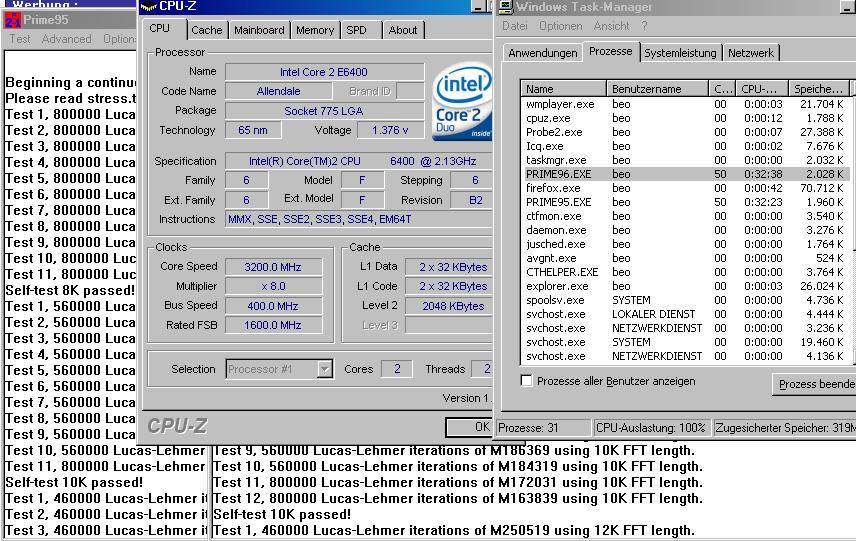
Task: Click the Bus Speed value 400.0 MHz
Action: pos(273,306)
